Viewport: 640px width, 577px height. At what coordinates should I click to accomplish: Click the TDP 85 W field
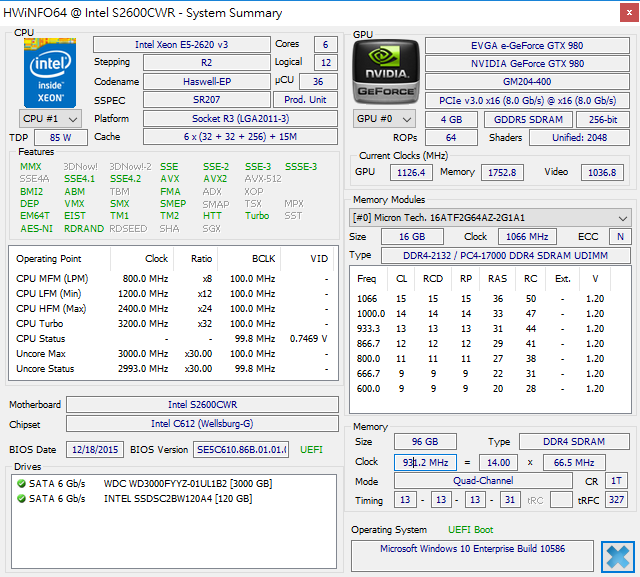(61, 138)
